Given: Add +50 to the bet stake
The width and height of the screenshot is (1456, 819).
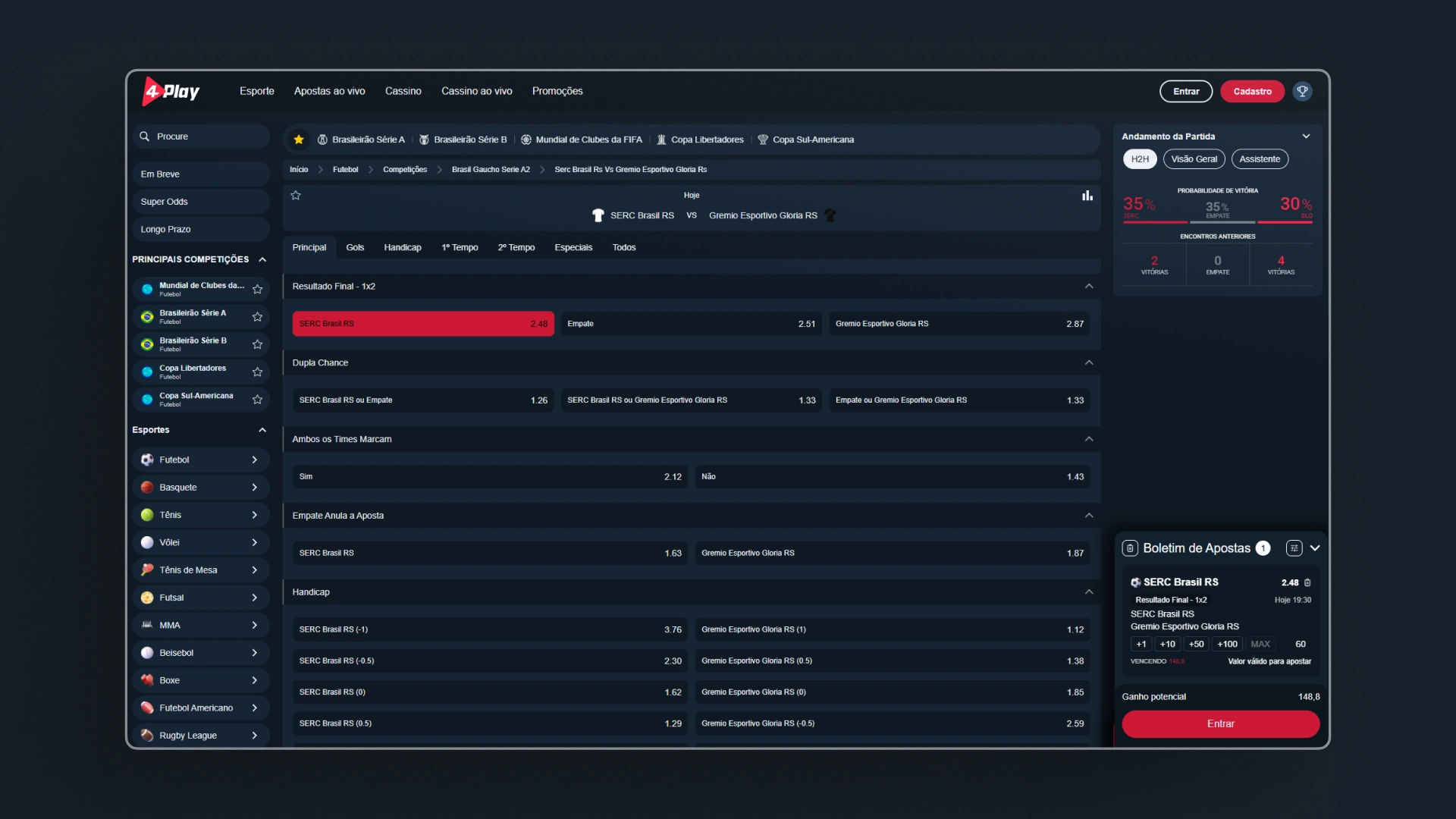Looking at the screenshot, I should tap(1196, 644).
